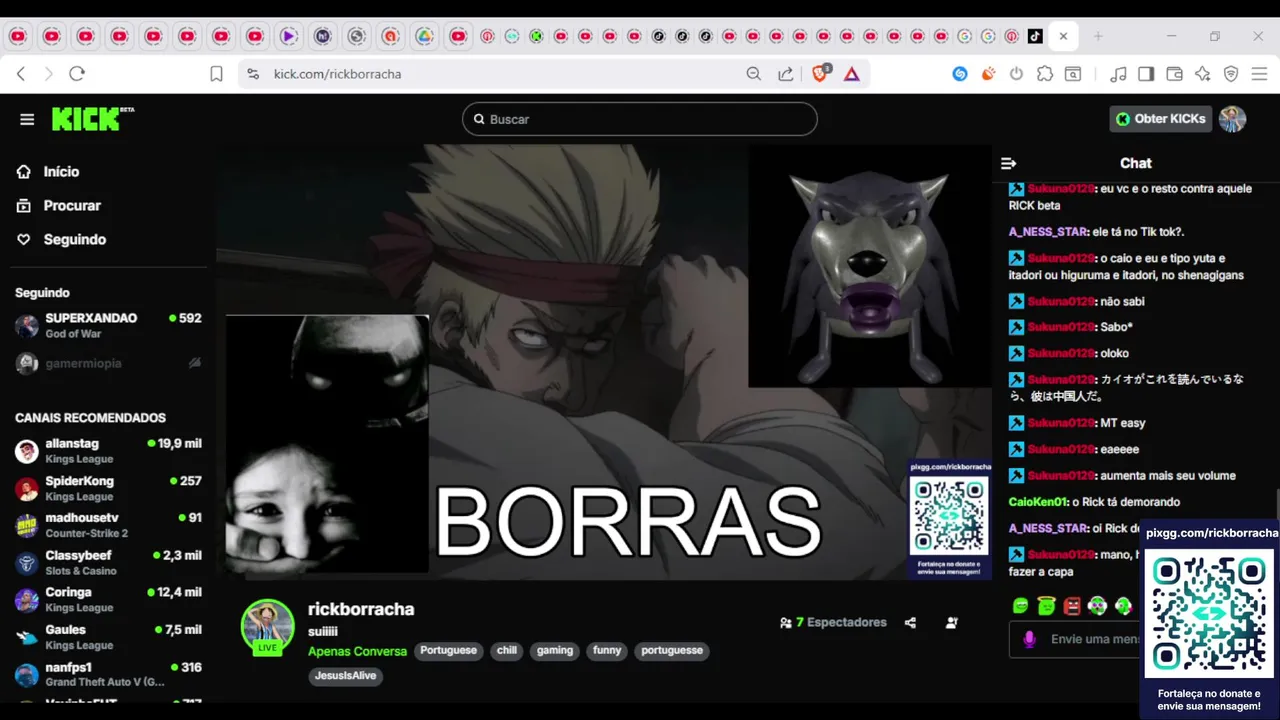
Task: Open allanstag recommended channel
Action: 108,450
